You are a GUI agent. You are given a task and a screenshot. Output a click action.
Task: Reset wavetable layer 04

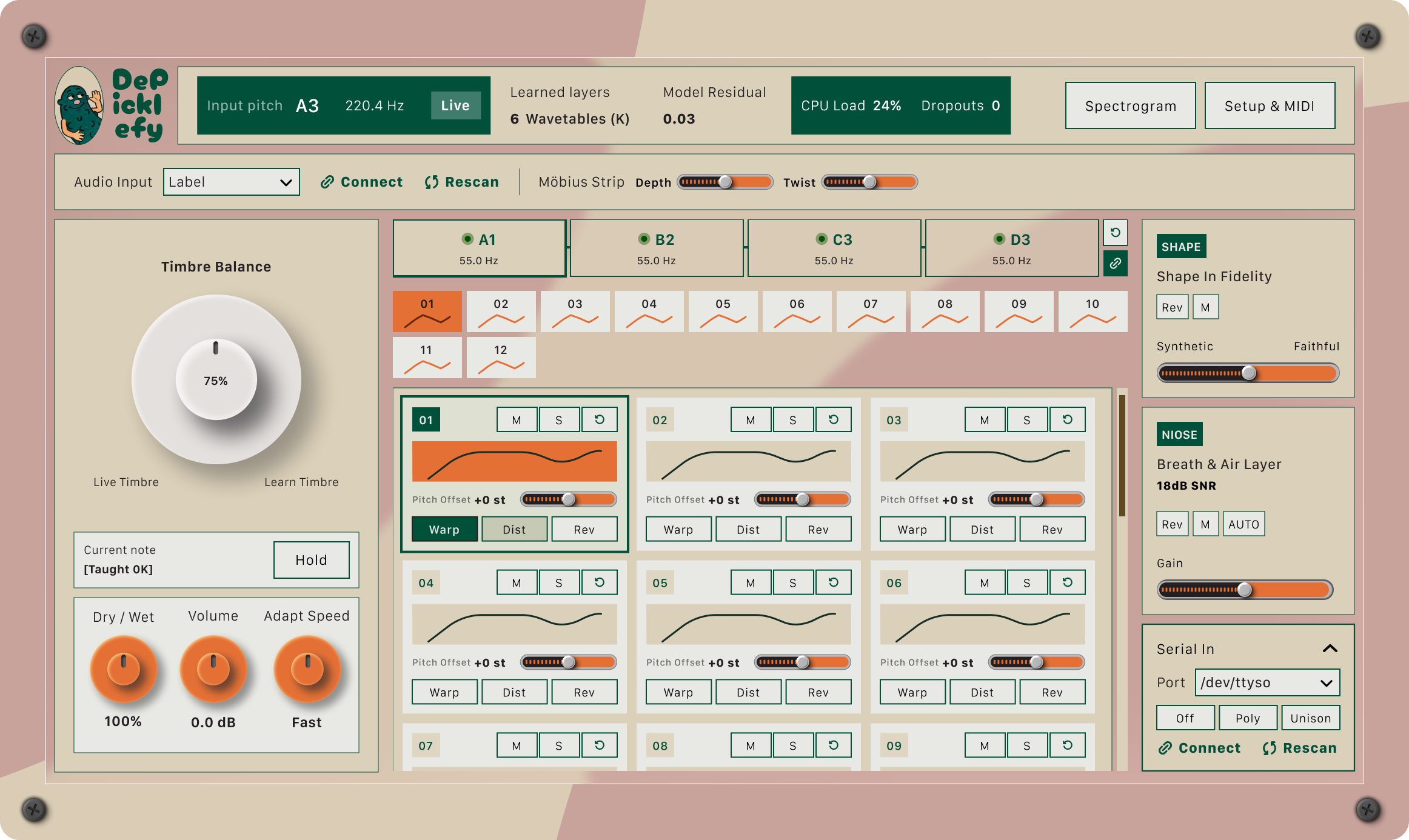(x=599, y=582)
